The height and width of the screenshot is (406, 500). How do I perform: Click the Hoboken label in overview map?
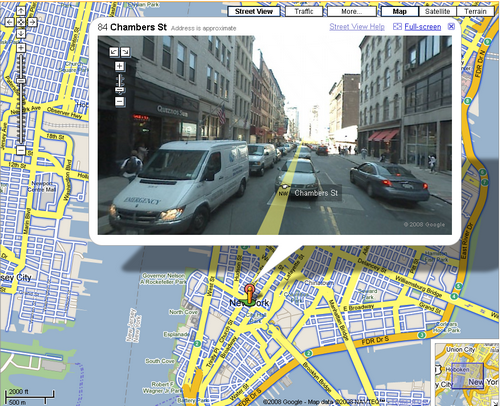[457, 370]
